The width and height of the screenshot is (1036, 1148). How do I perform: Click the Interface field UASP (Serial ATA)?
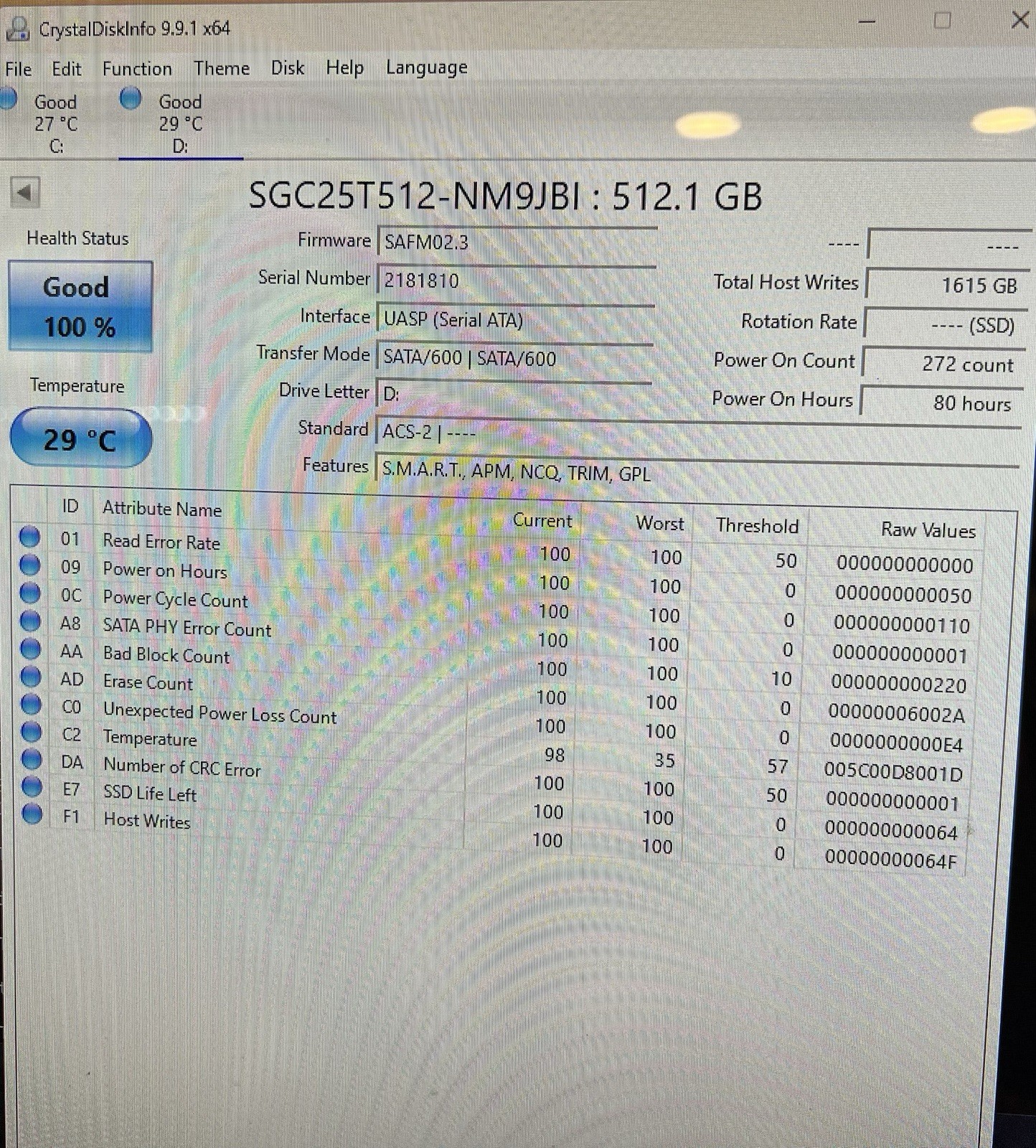516,319
